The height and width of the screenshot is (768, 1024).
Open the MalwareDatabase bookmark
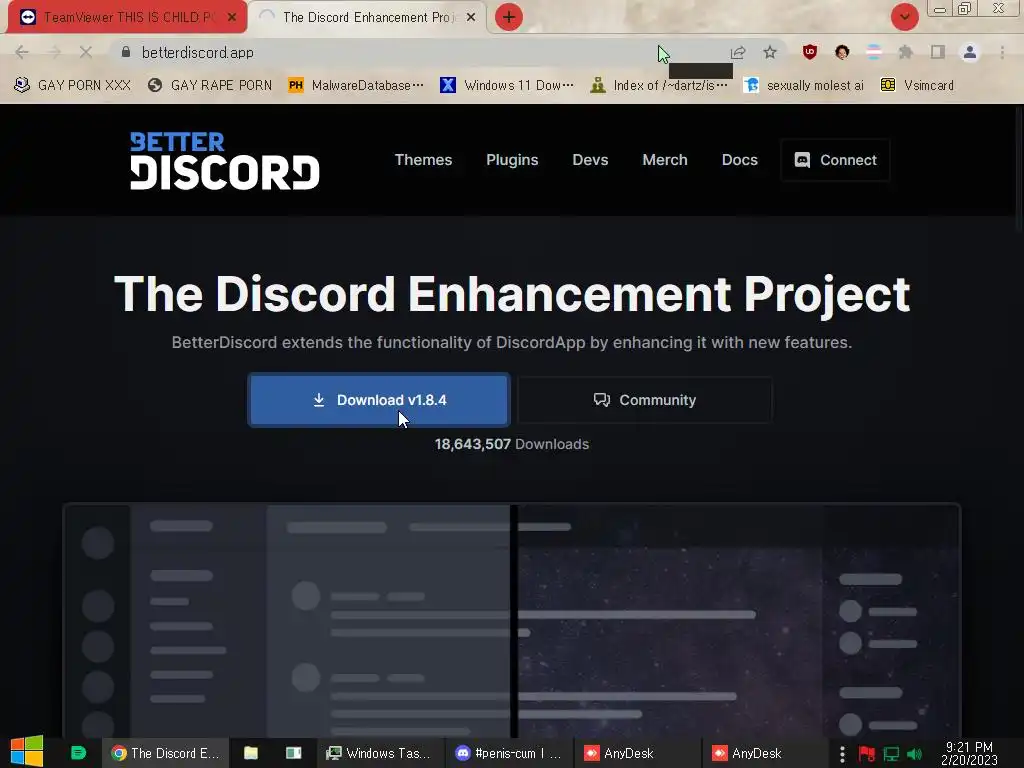tap(356, 86)
